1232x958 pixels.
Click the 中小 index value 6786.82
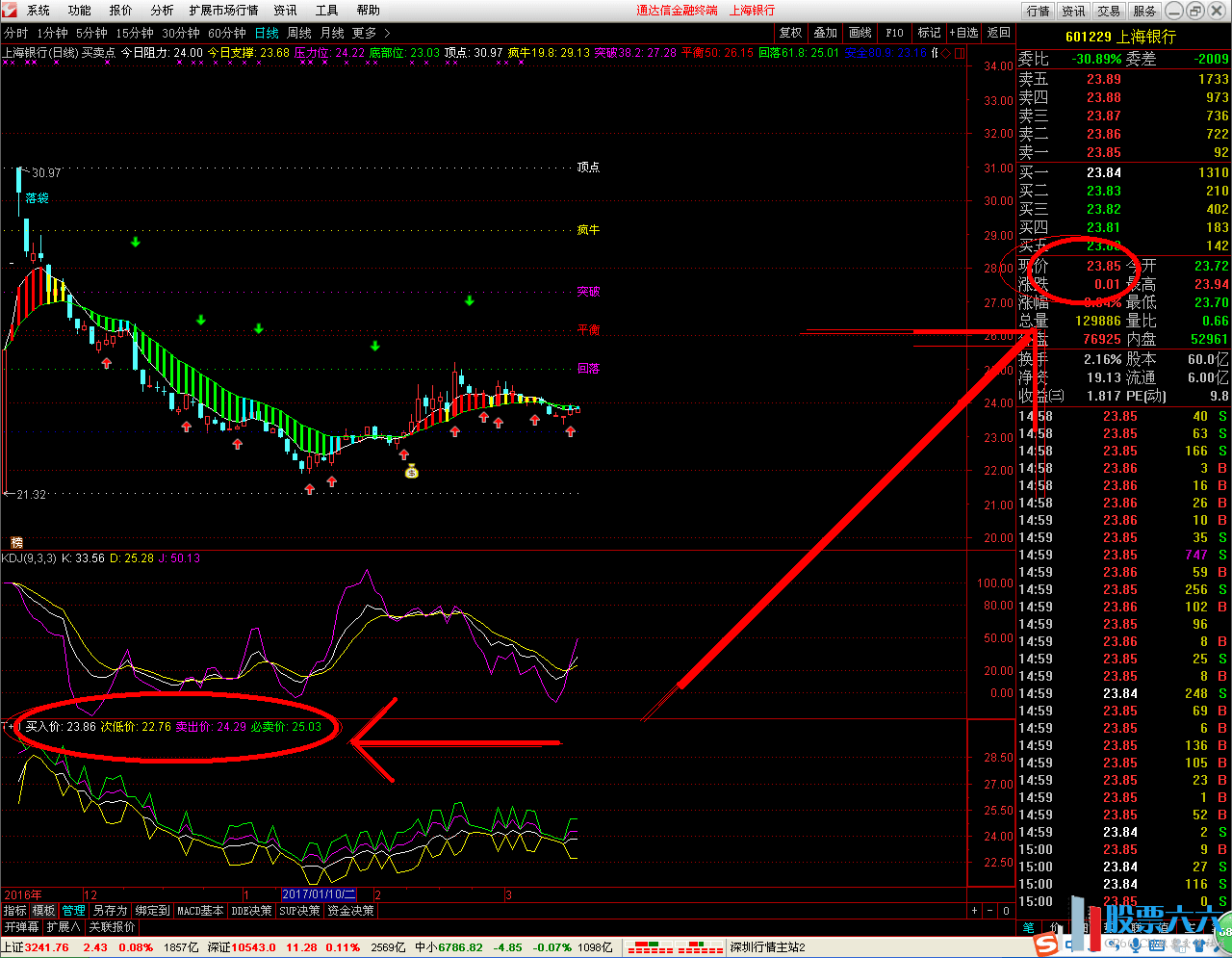(x=461, y=947)
